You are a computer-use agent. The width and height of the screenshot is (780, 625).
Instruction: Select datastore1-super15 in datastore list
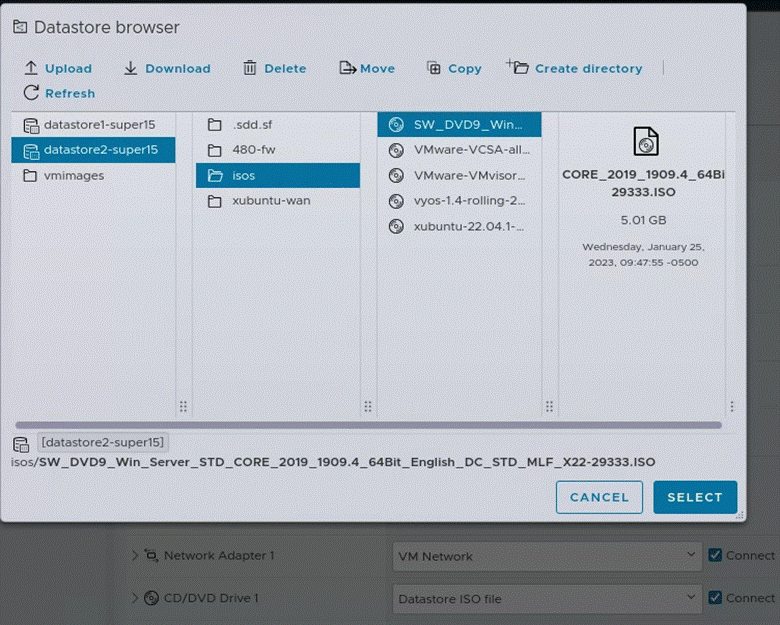click(94, 125)
